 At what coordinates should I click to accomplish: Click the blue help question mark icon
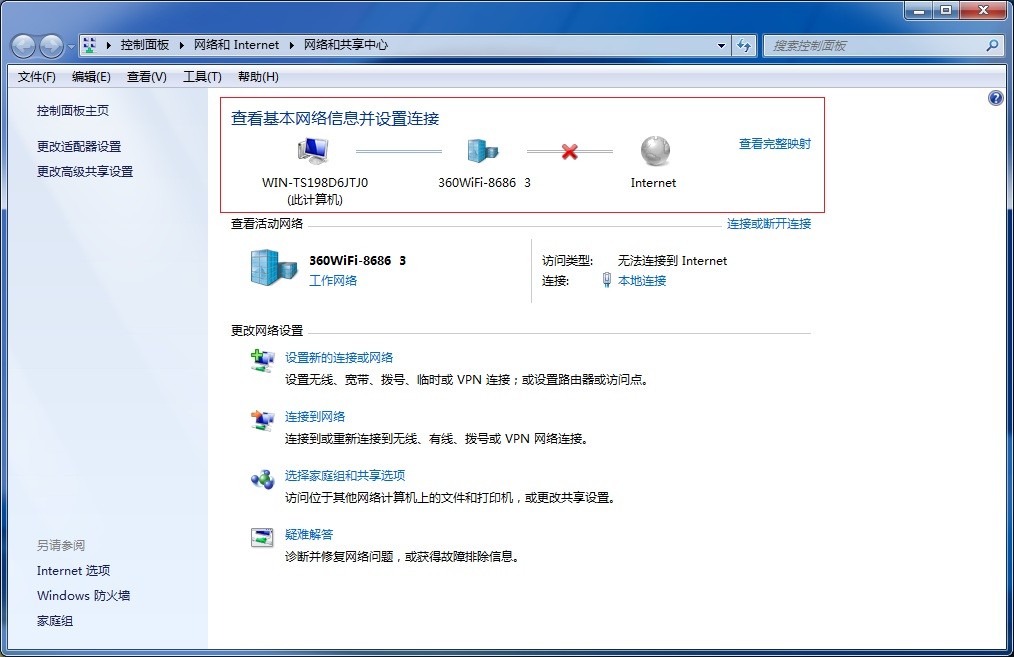point(995,98)
